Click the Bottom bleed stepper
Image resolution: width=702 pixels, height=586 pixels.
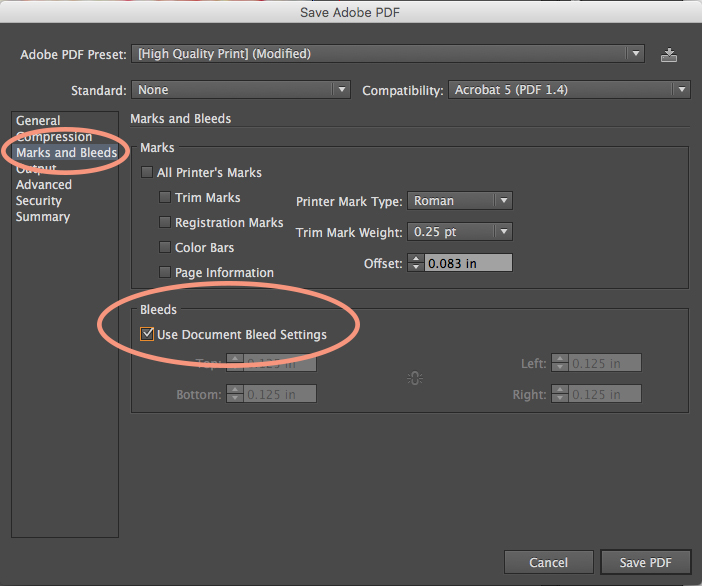point(235,394)
